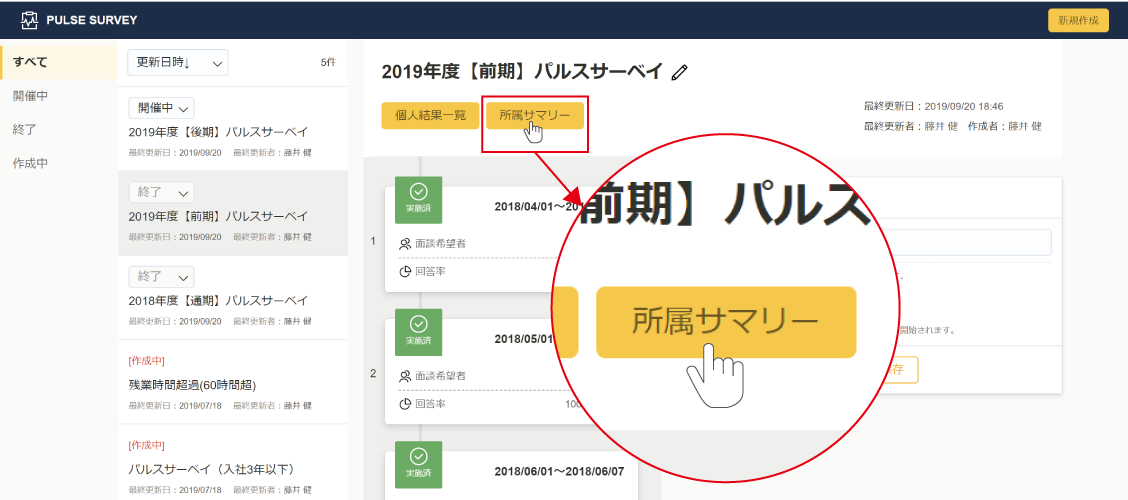Click the 回答率 pie chart icon in first card
The width and height of the screenshot is (1128, 500).
point(405,271)
